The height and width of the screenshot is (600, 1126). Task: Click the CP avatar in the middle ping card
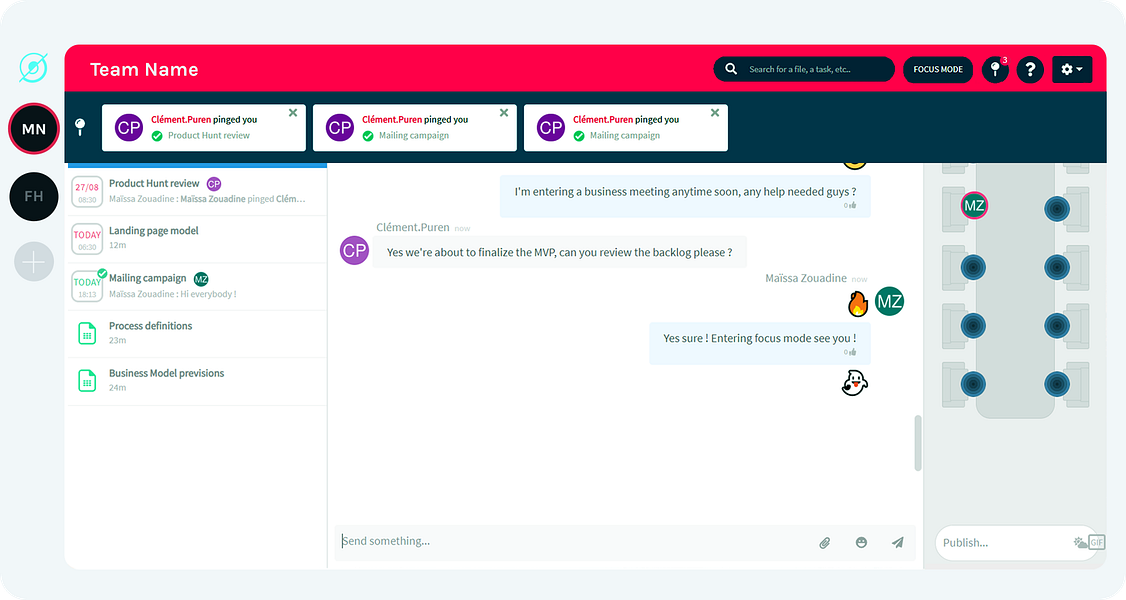pyautogui.click(x=340, y=128)
